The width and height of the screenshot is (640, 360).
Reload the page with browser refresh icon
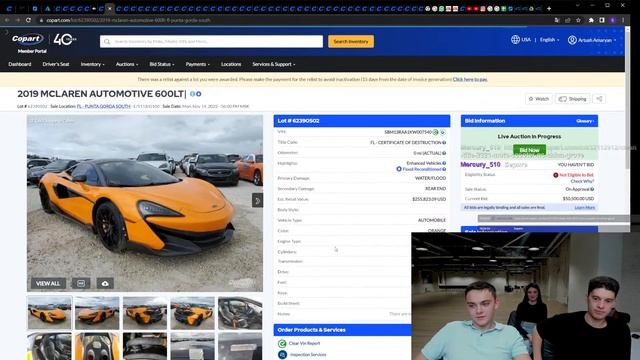pos(28,20)
